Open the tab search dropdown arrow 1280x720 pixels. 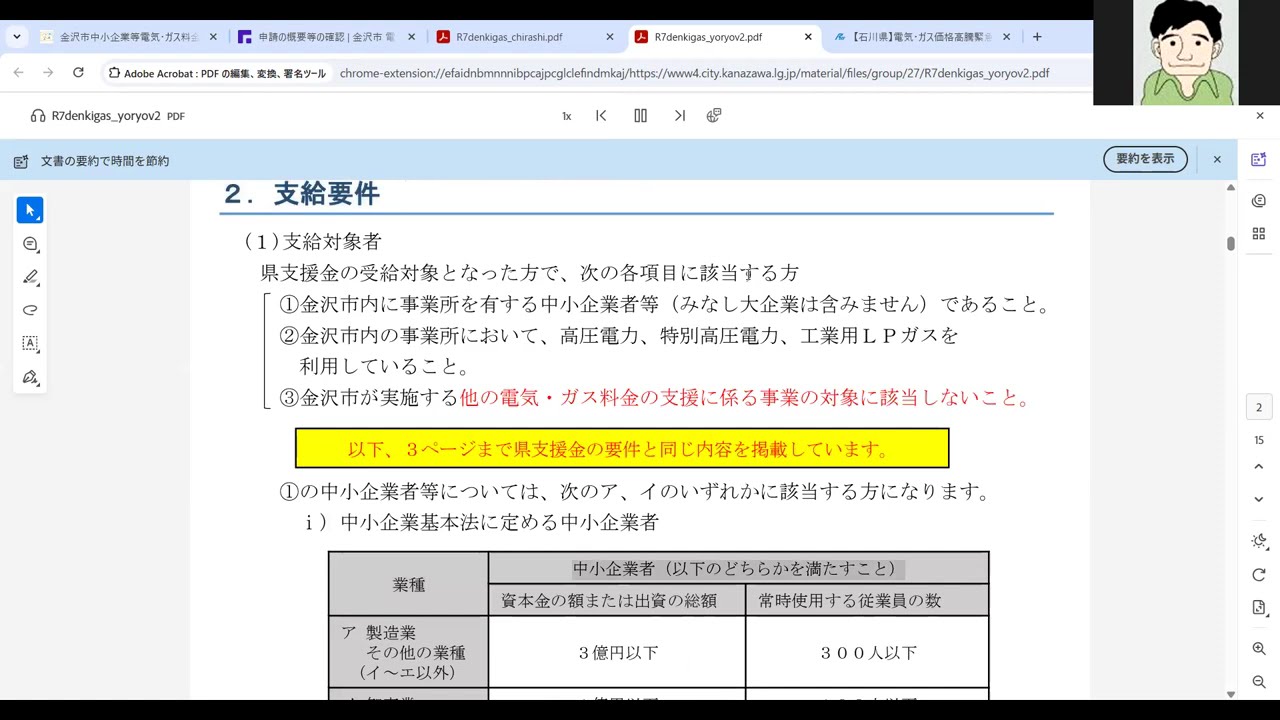click(x=17, y=37)
